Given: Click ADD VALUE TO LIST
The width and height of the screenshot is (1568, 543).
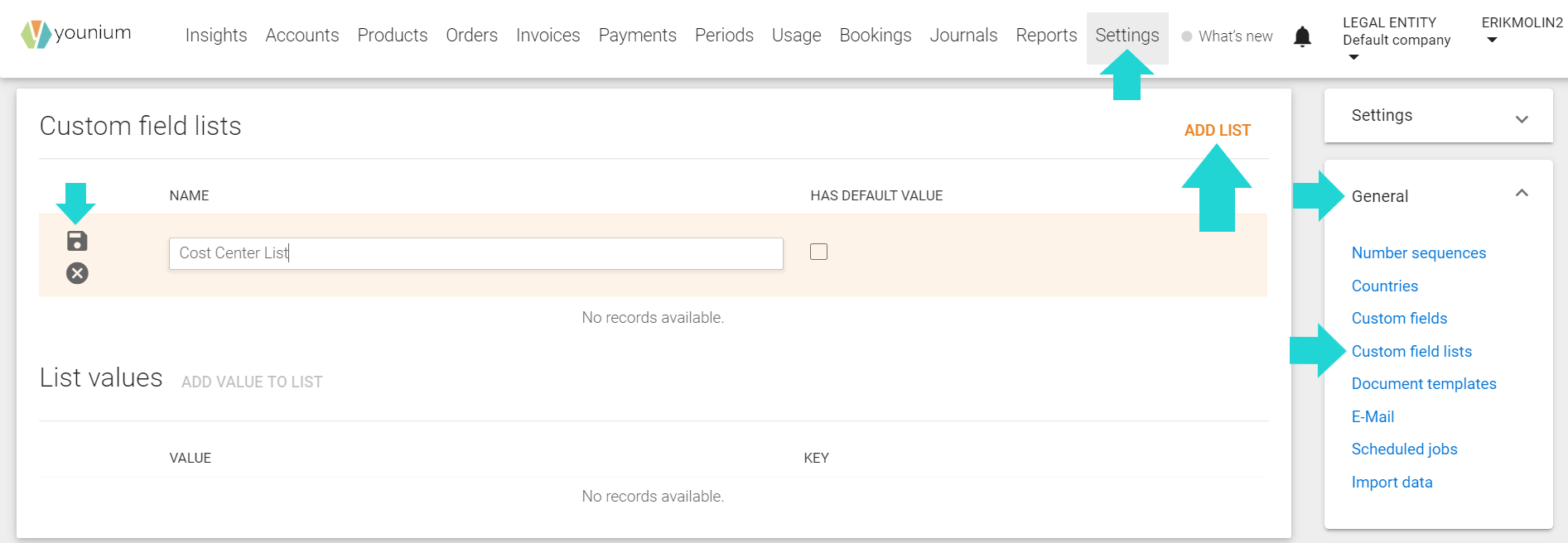Looking at the screenshot, I should pos(252,382).
